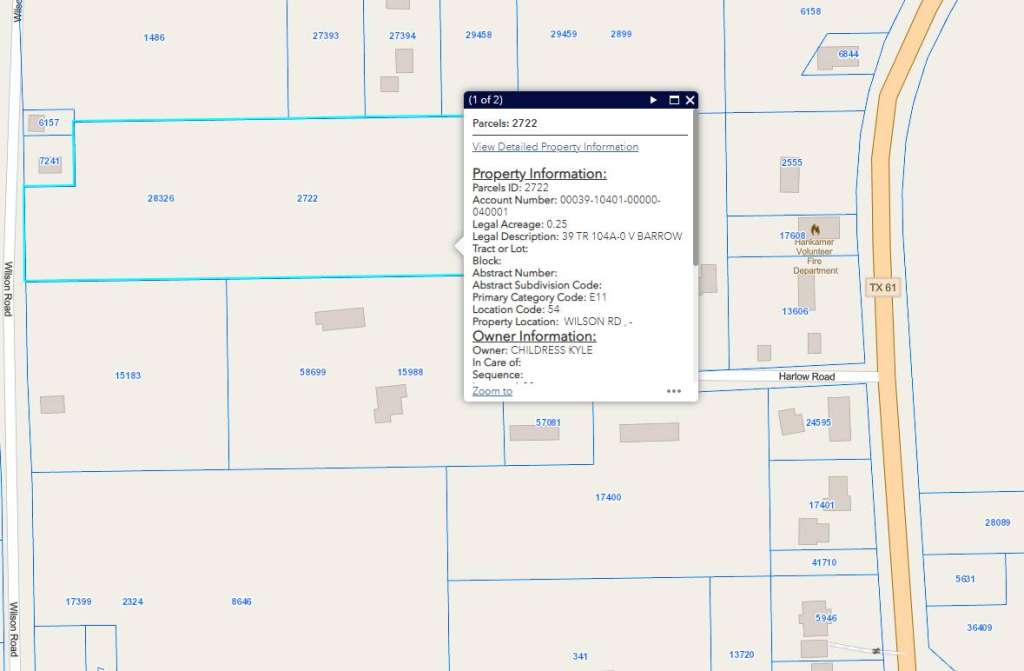Viewport: 1024px width, 671px height.
Task: Select parcel 28326 west of the popup
Action: click(160, 198)
